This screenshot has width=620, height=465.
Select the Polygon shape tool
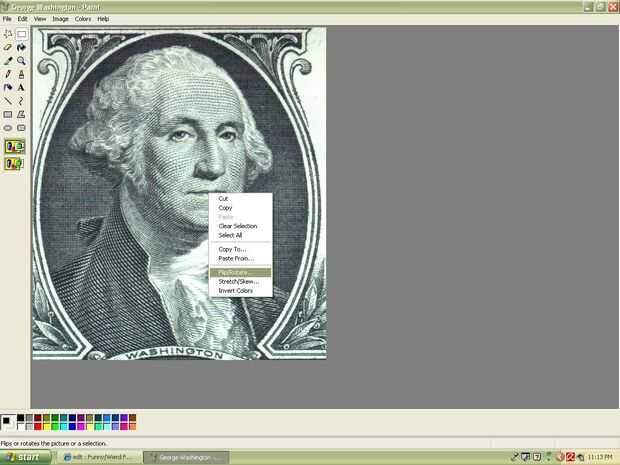[21, 114]
